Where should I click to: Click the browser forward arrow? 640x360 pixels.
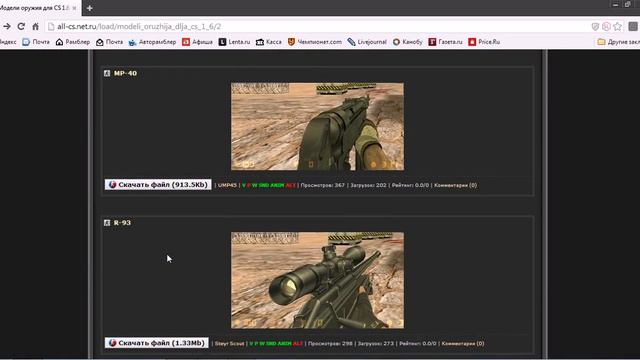coord(7,27)
